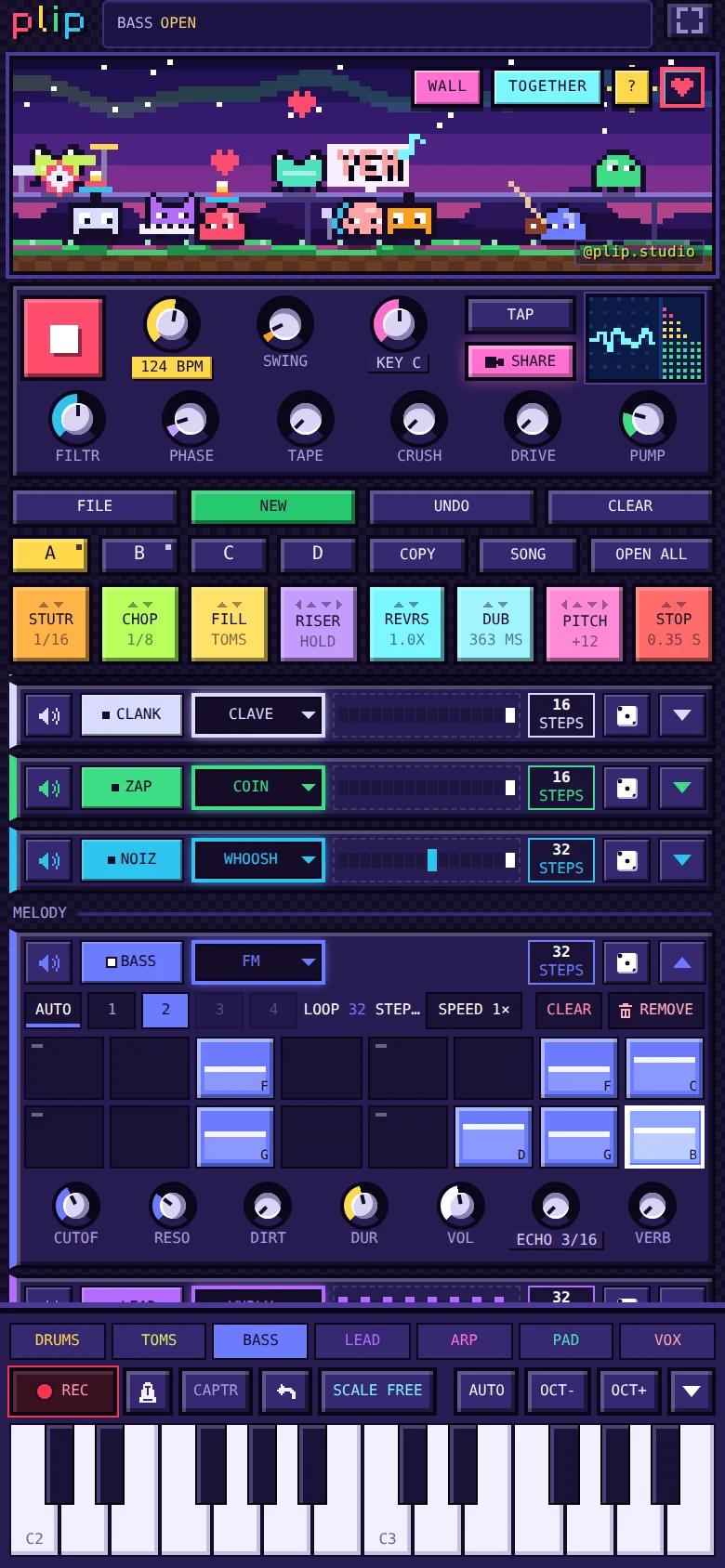This screenshot has width=725, height=1568.
Task: Trigger the CHOP 1/8 effect pad
Action: 140,624
